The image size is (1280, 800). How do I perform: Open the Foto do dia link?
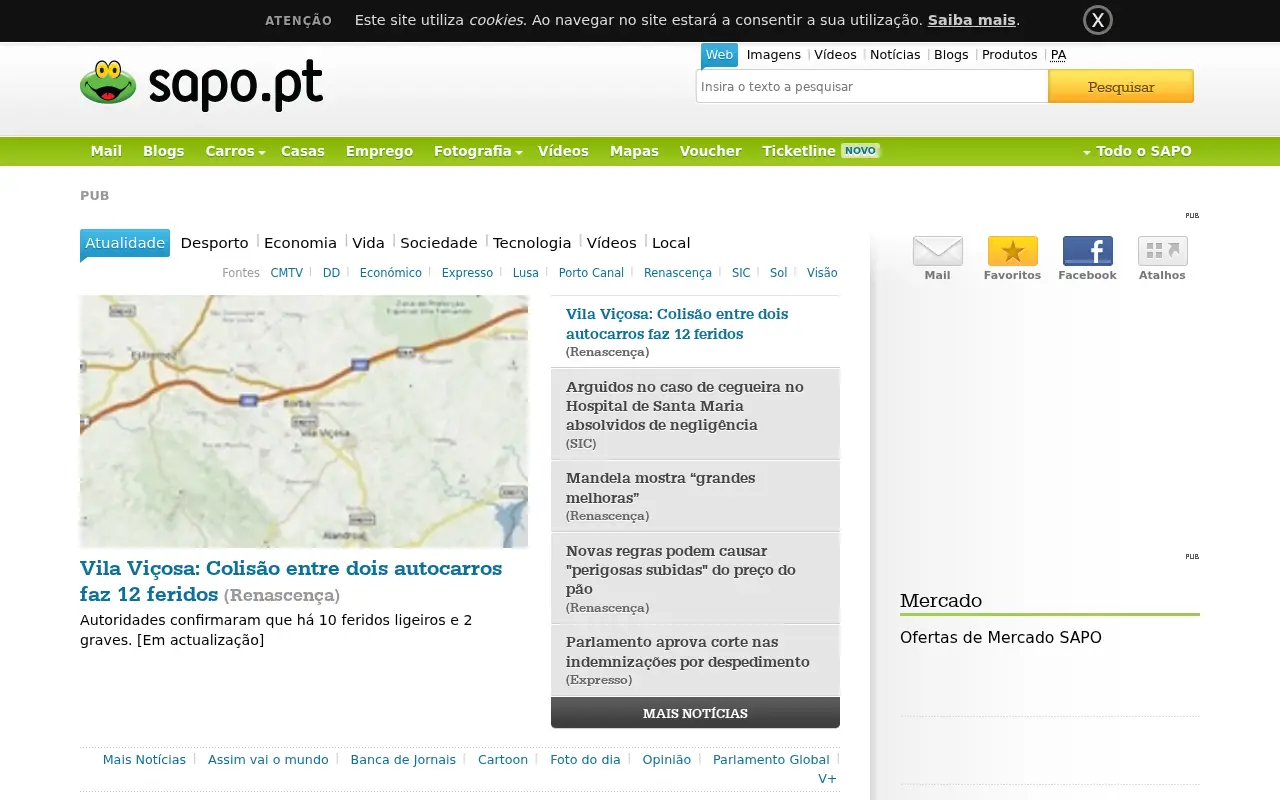point(585,760)
